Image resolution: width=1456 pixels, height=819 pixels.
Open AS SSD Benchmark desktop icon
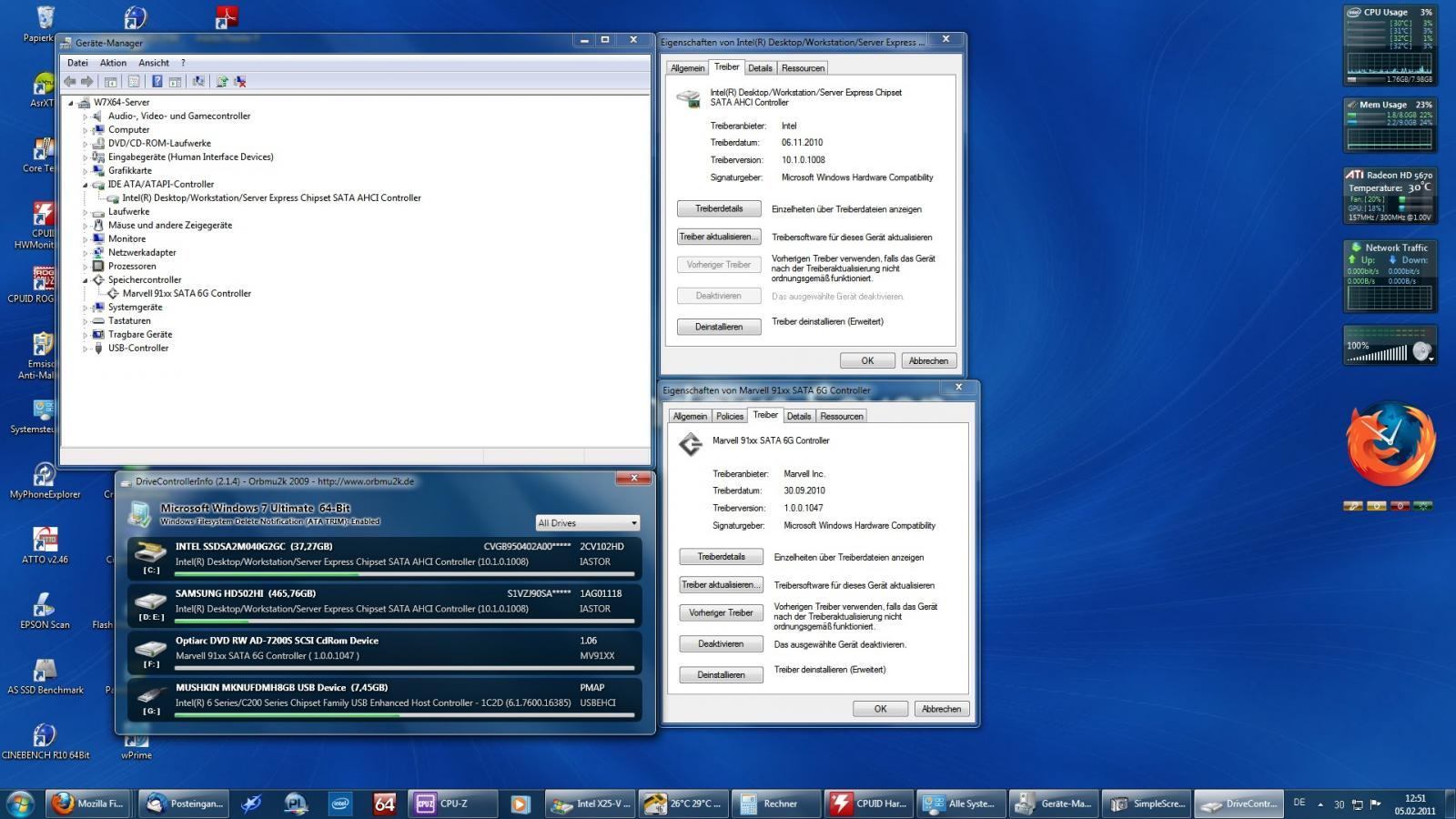click(45, 676)
